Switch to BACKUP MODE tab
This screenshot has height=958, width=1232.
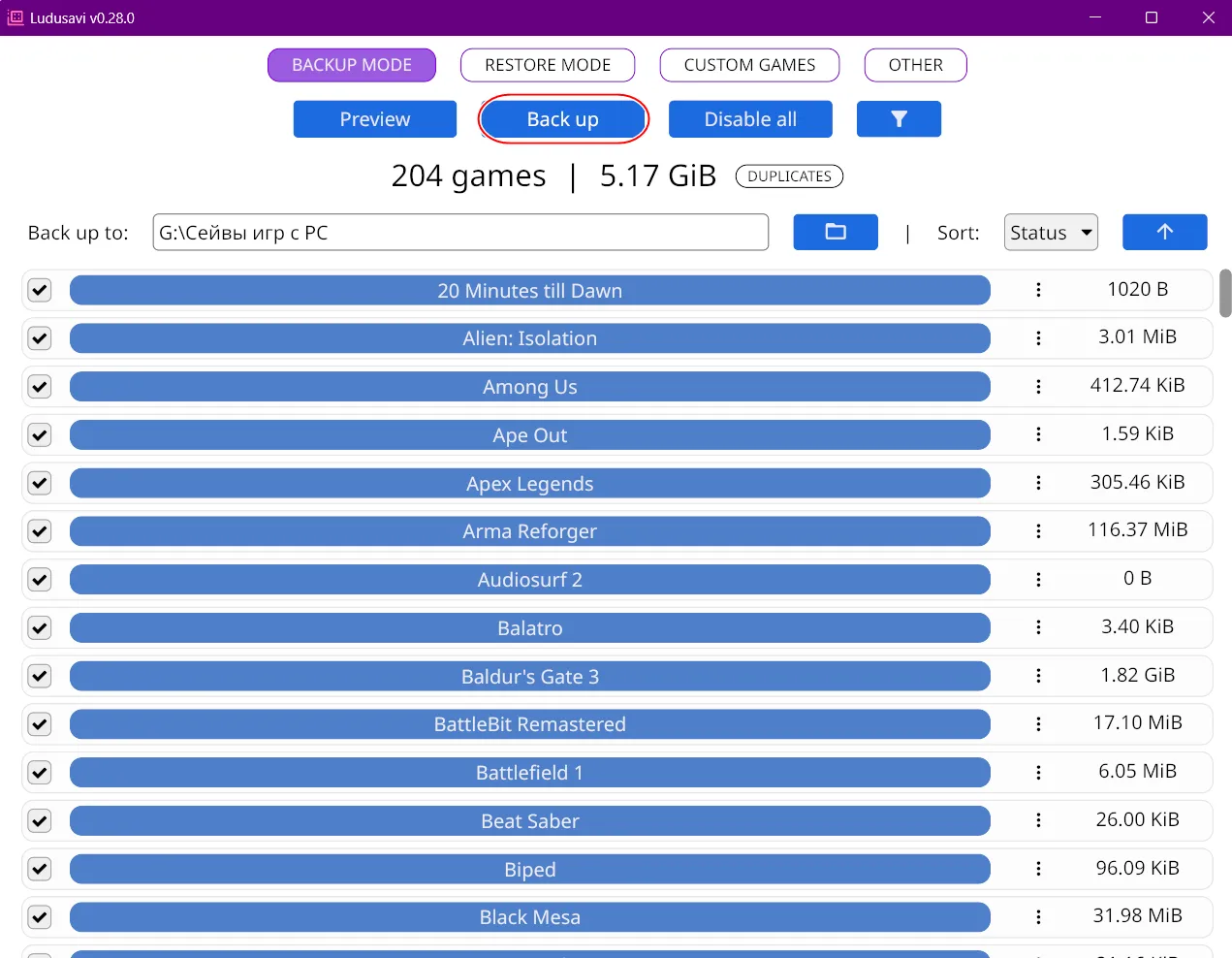pyautogui.click(x=352, y=65)
